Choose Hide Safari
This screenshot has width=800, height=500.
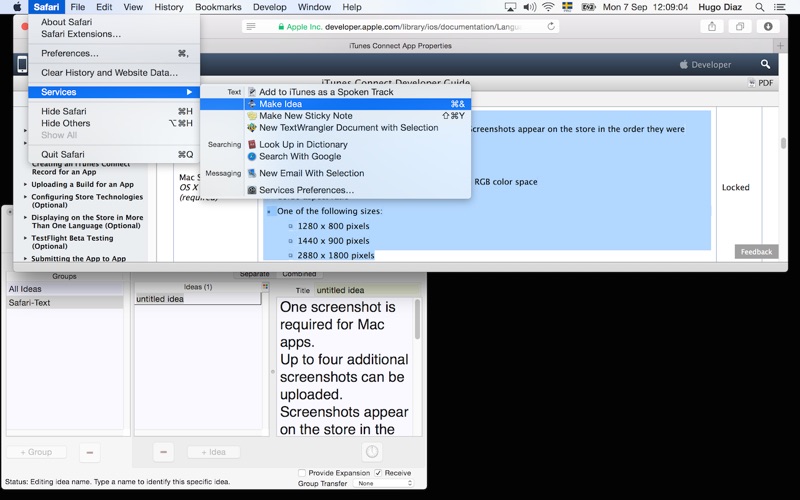[114, 111]
